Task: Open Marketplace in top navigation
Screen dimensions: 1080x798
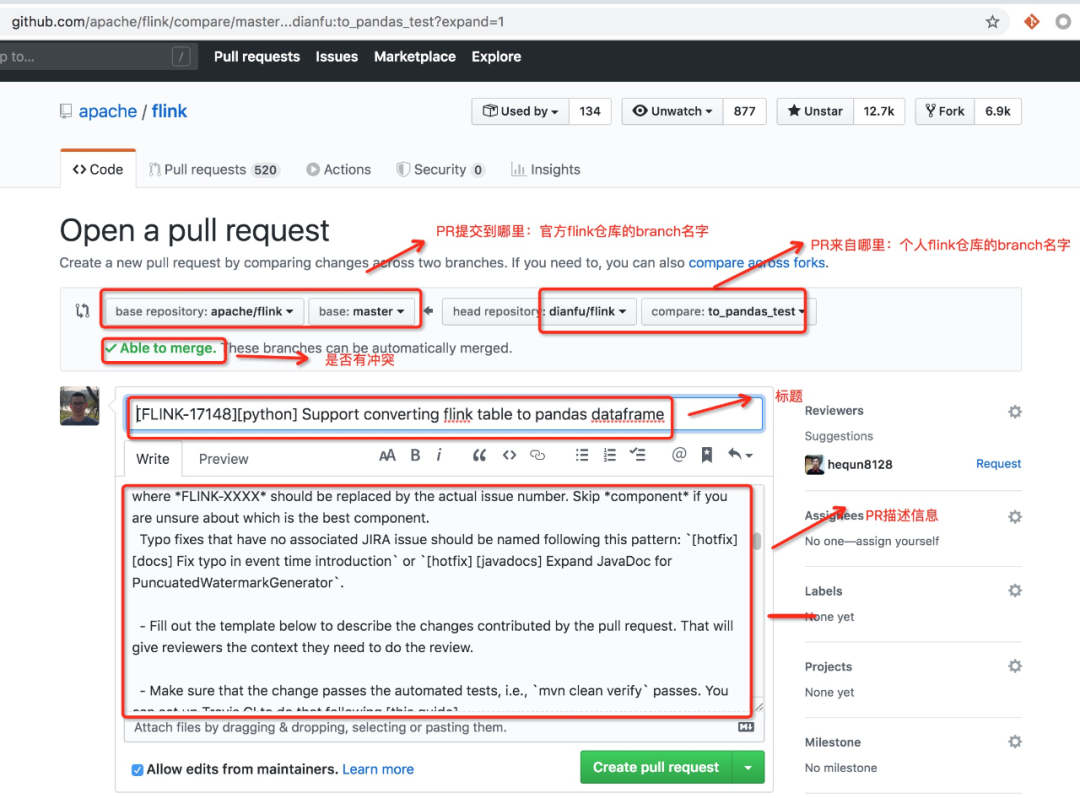Action: pos(415,56)
